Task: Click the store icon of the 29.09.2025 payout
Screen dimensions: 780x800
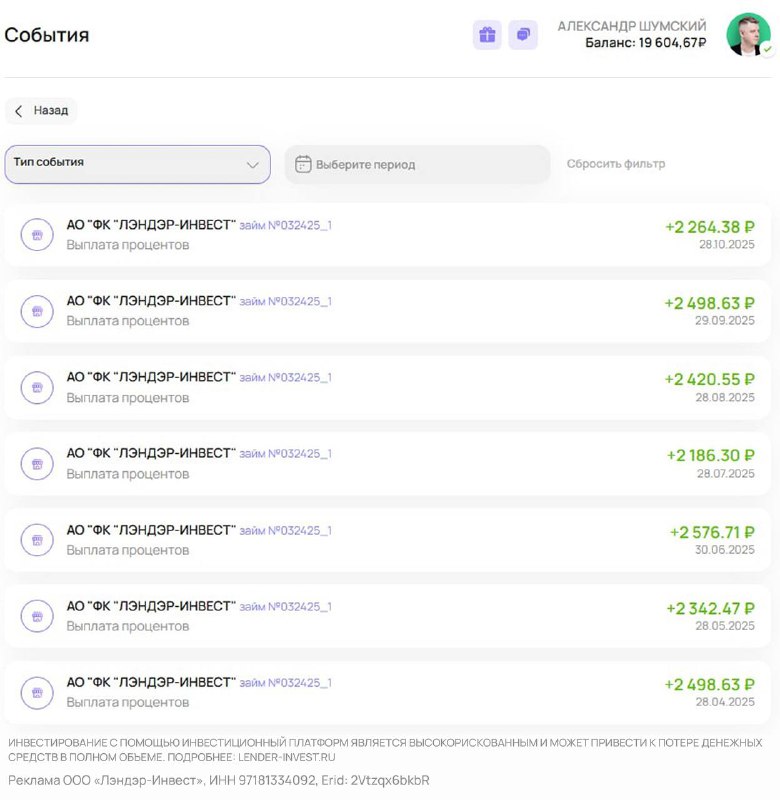Action: tap(37, 311)
